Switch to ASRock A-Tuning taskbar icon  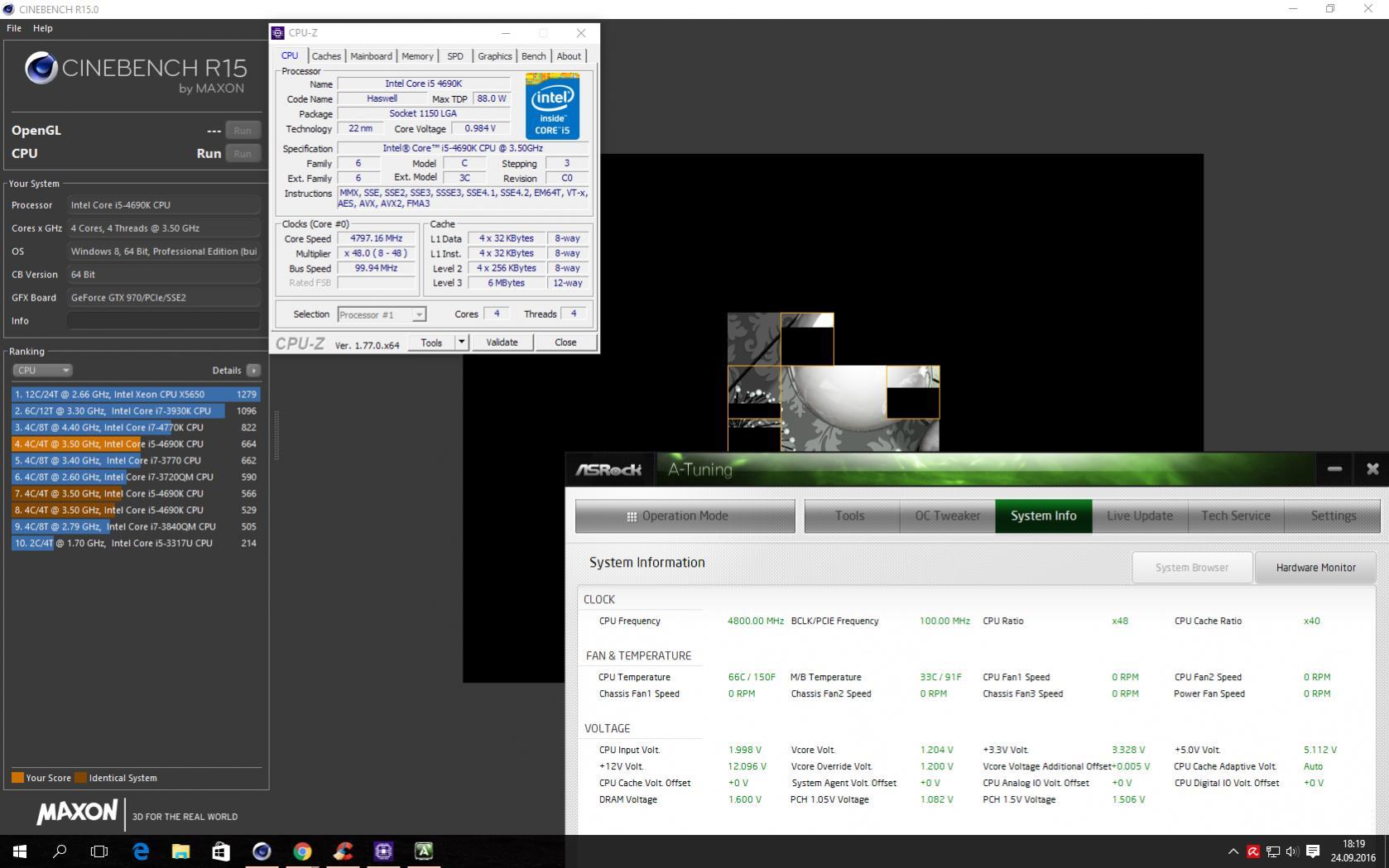(424, 851)
